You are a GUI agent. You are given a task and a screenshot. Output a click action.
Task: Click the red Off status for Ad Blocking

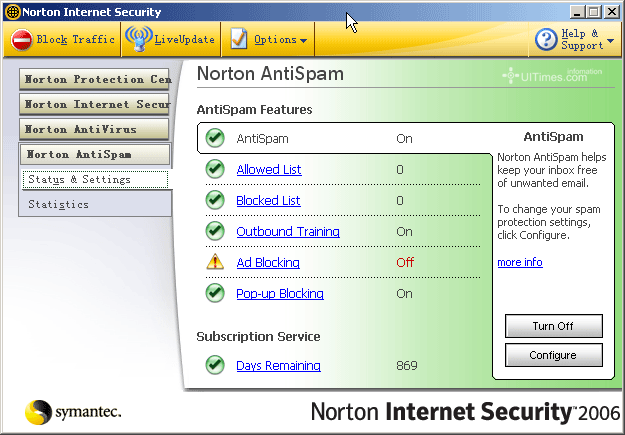pyautogui.click(x=405, y=262)
